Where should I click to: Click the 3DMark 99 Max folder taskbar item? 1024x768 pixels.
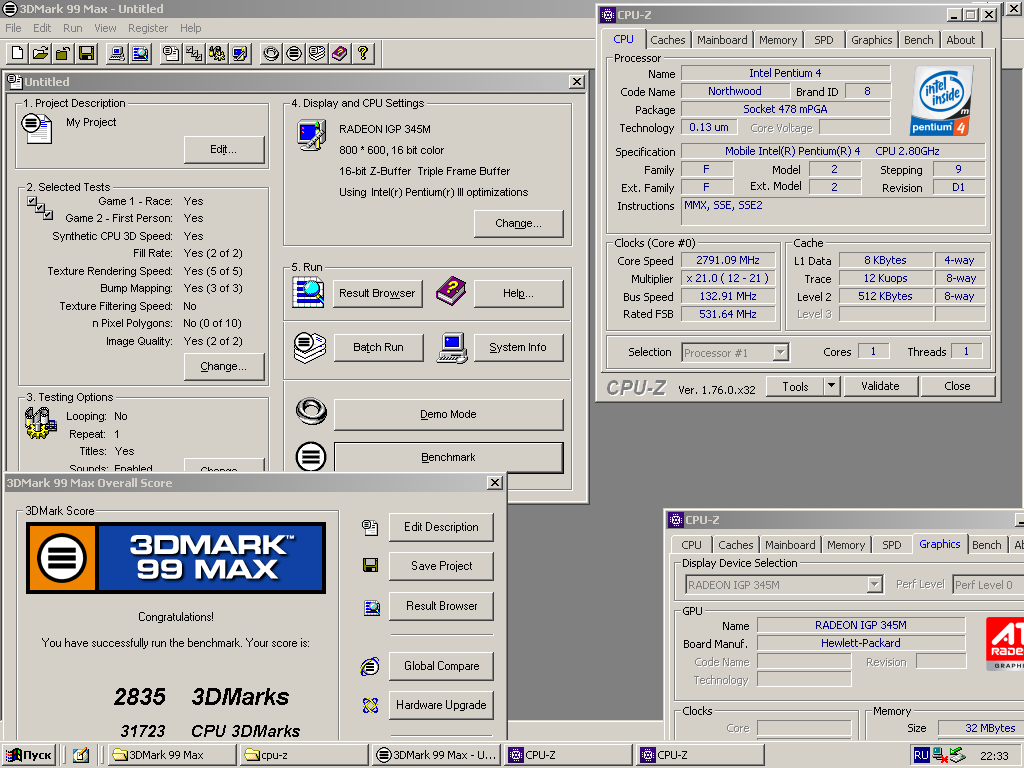point(172,755)
